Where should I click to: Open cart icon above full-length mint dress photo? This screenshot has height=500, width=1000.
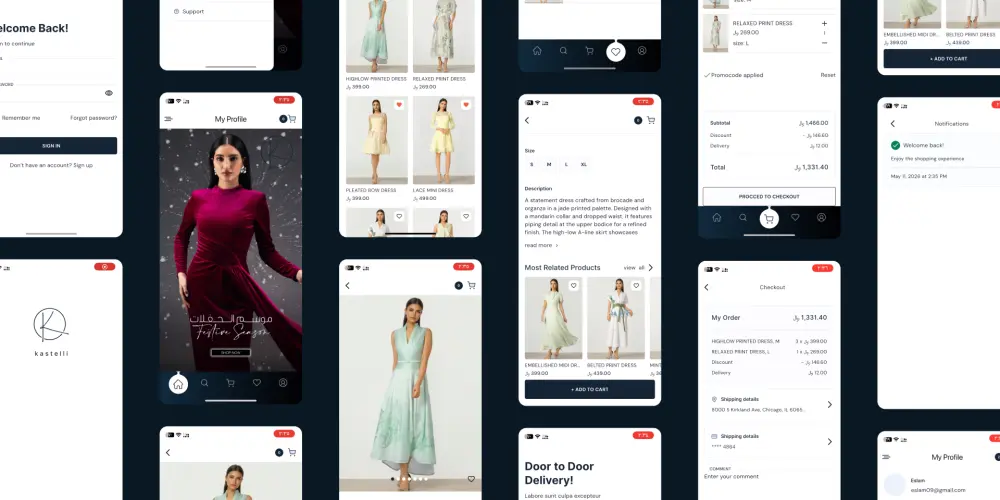471,285
